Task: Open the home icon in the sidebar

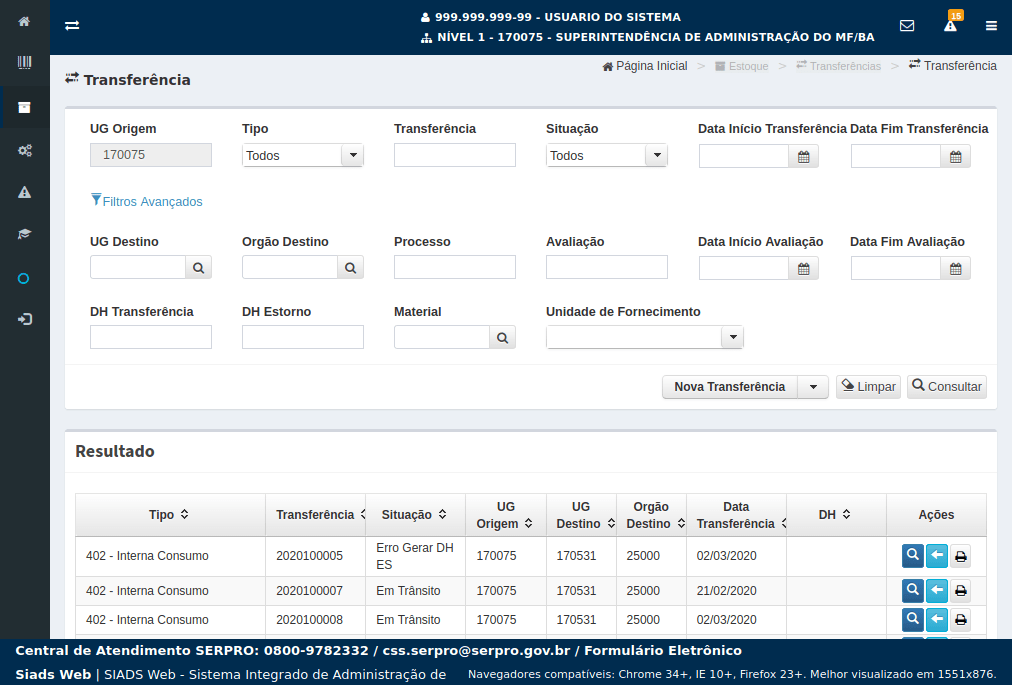Action: 24,21
